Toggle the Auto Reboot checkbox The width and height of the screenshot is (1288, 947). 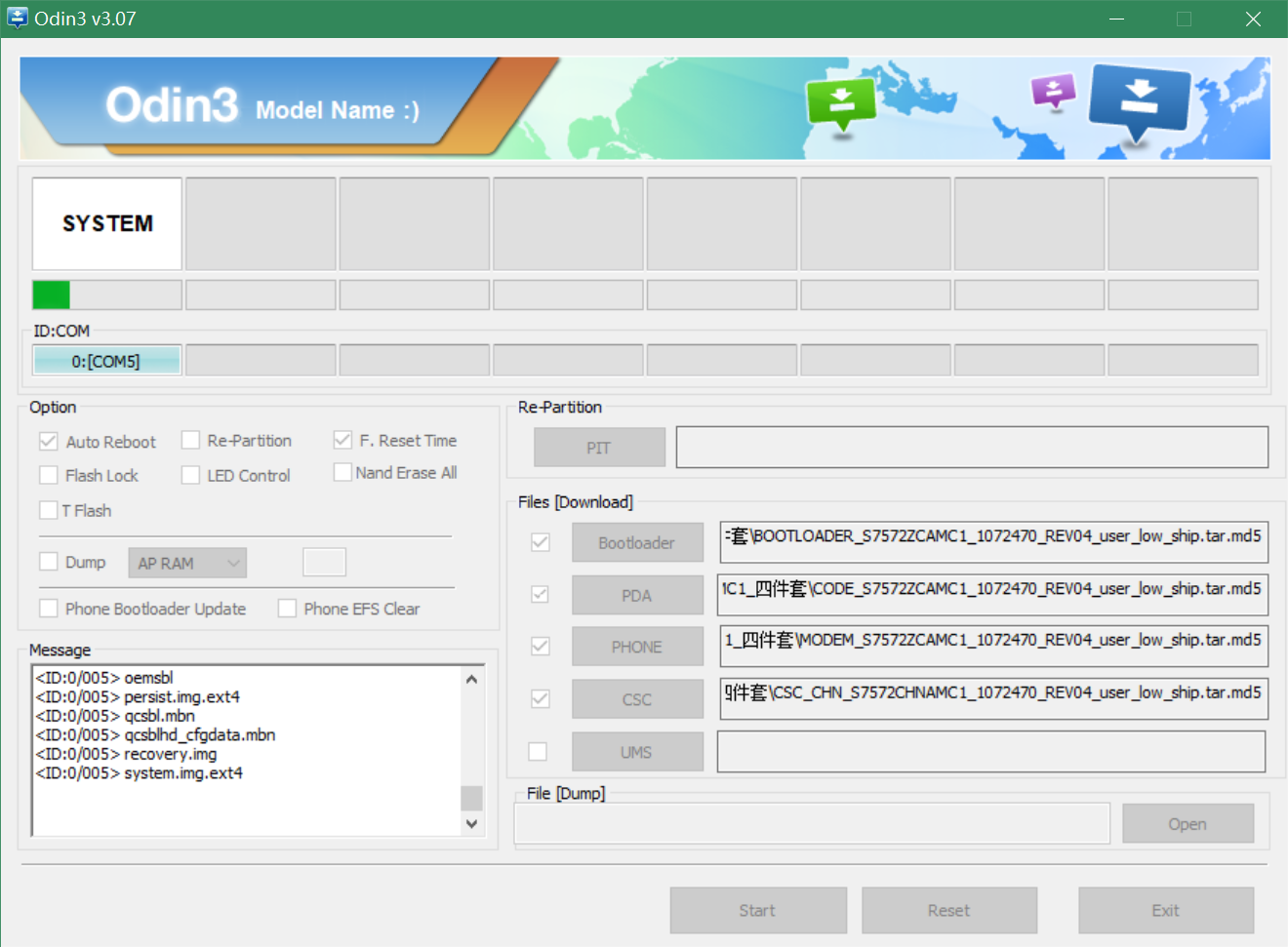pos(49,442)
